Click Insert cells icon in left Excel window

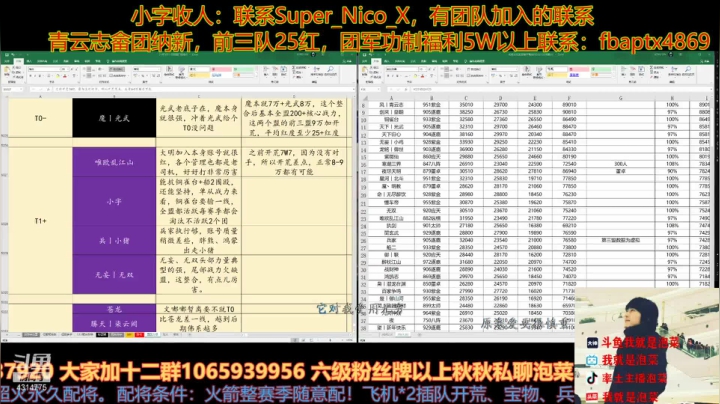266,72
